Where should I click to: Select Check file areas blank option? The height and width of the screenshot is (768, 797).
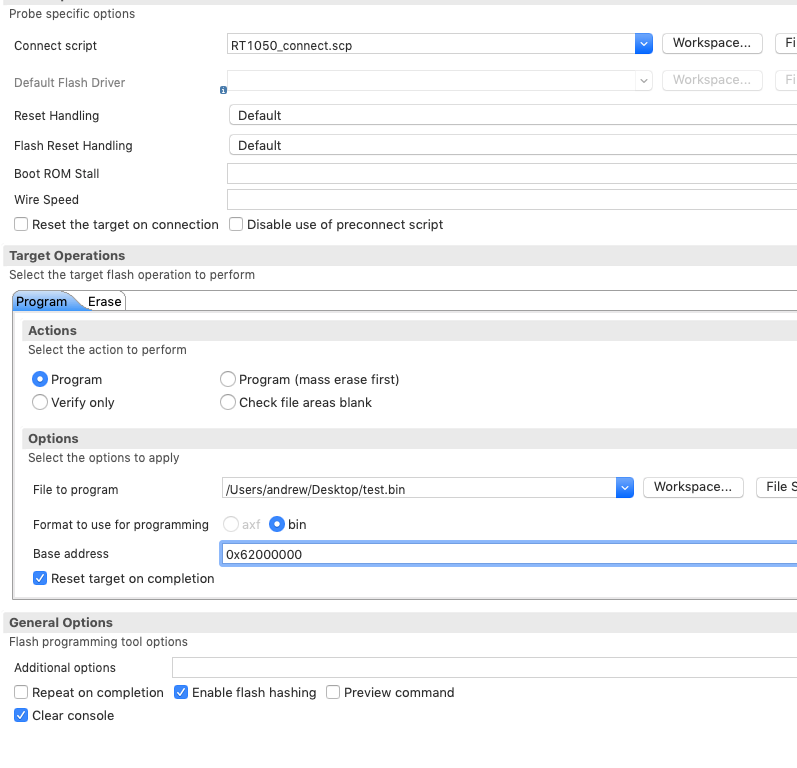point(228,402)
